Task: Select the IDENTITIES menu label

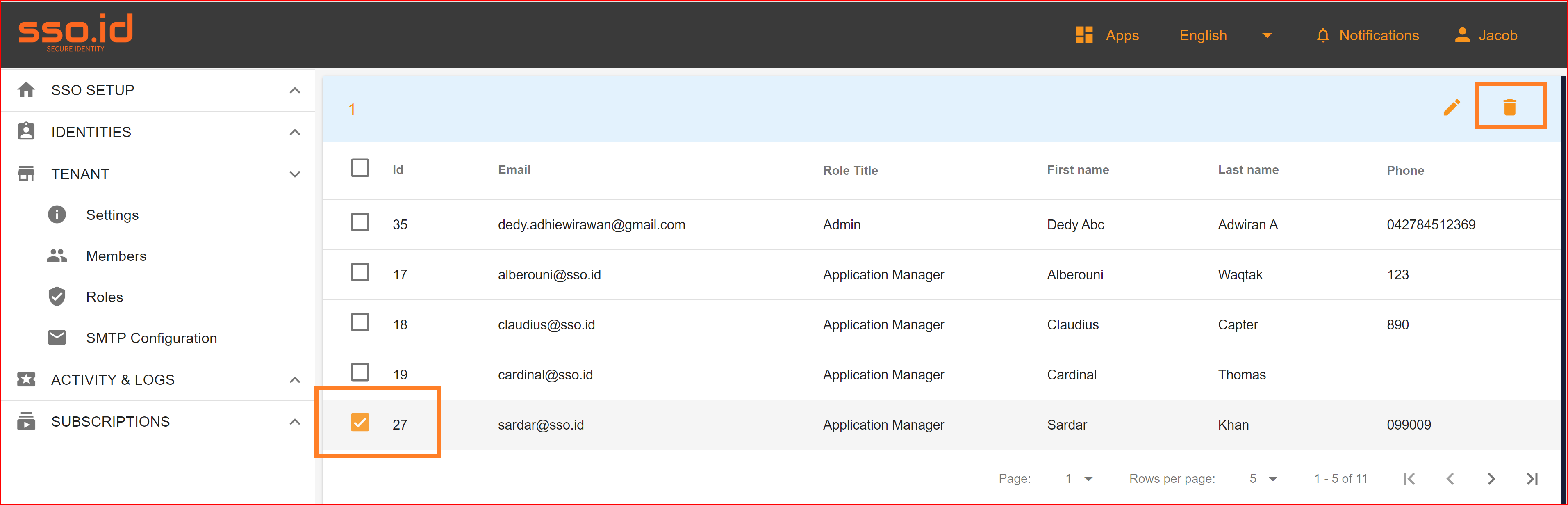Action: tap(91, 132)
